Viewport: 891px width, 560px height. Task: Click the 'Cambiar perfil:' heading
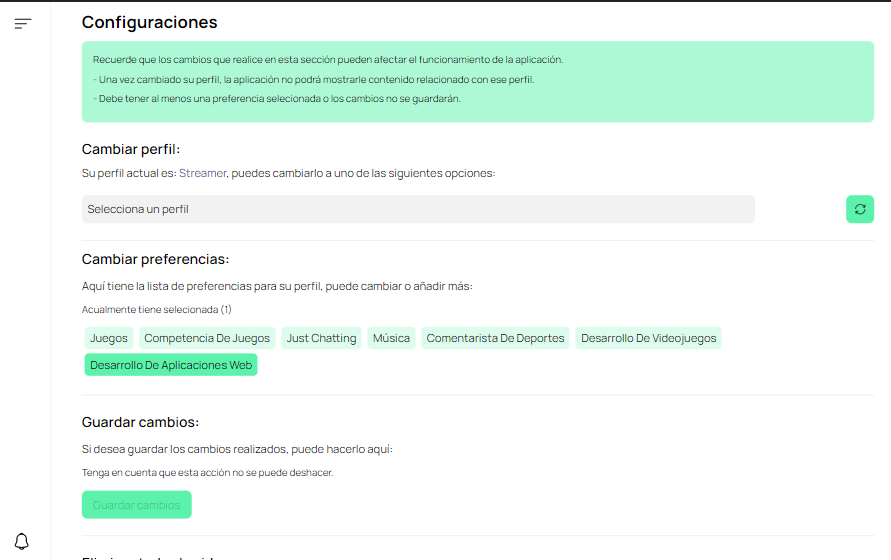click(131, 150)
